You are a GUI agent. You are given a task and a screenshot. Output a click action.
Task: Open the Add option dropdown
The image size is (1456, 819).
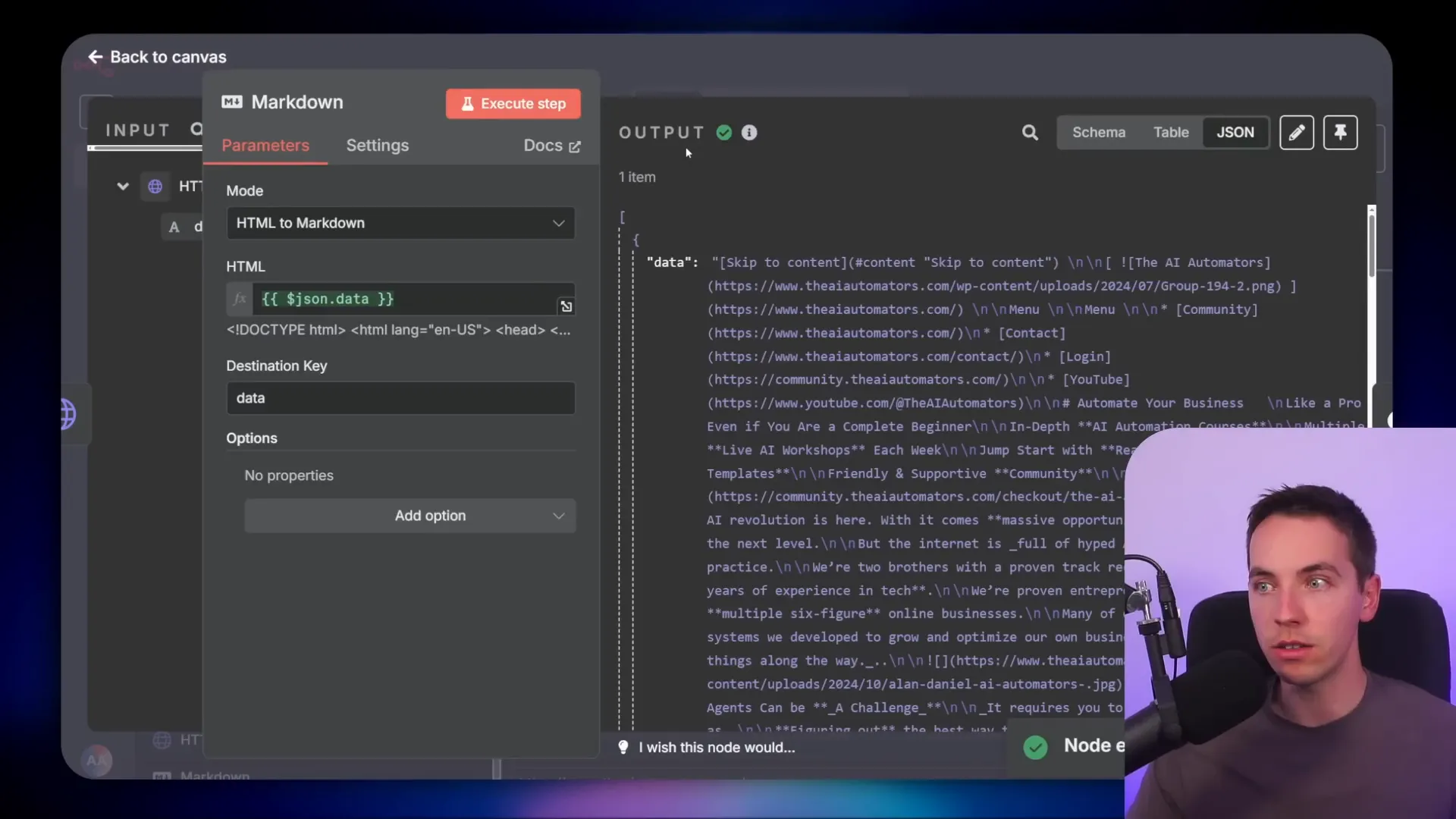pos(409,516)
